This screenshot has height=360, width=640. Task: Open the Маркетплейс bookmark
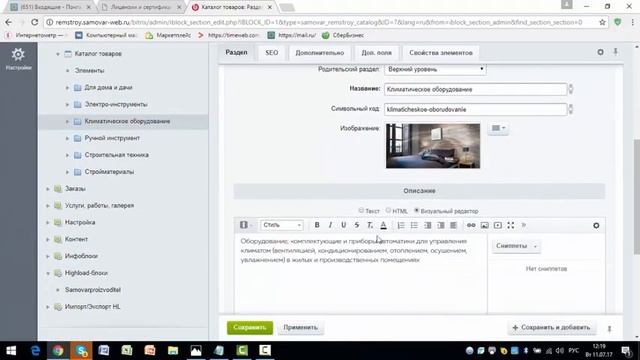(168, 36)
